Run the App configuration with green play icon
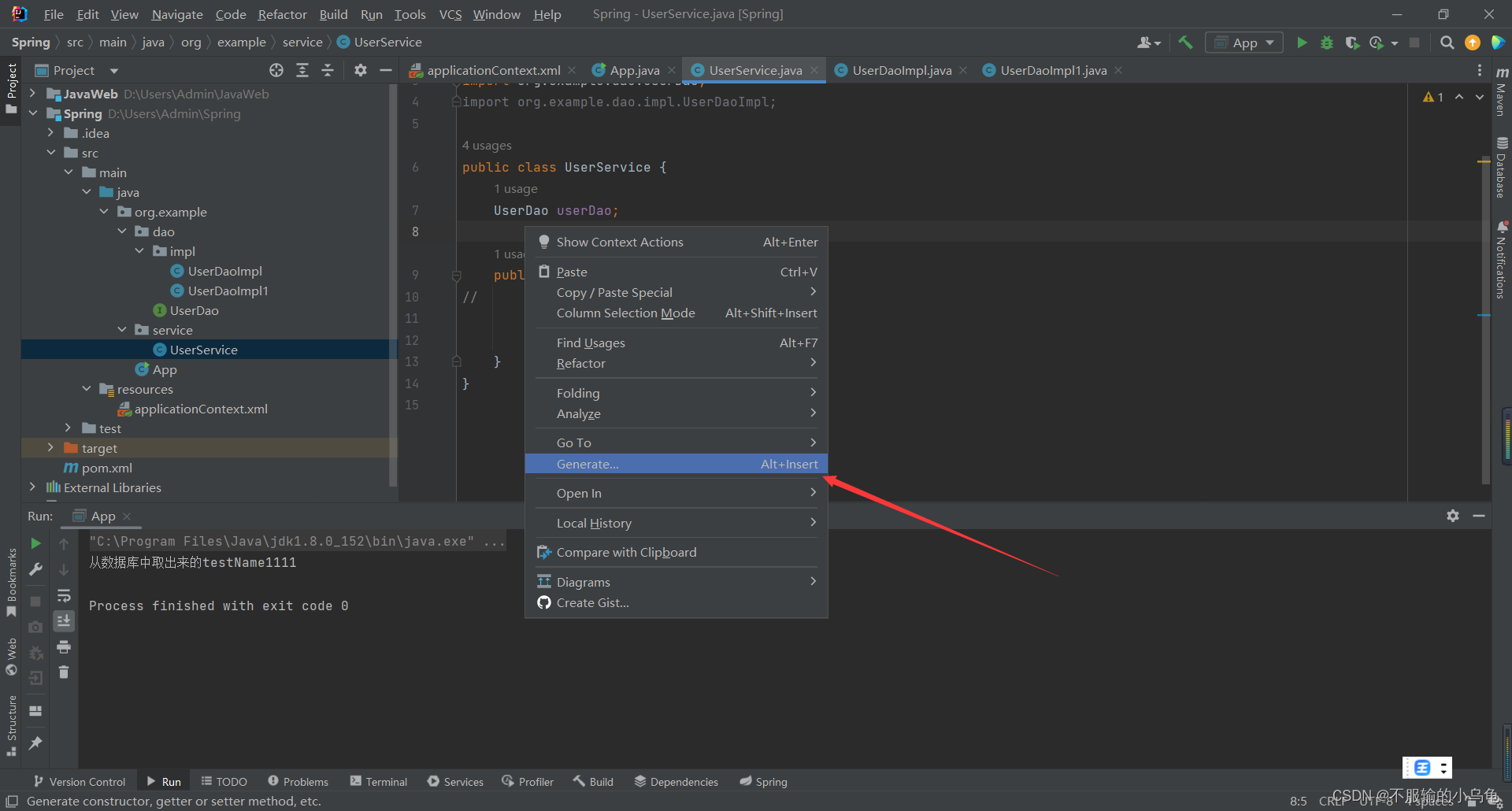 (x=1302, y=43)
